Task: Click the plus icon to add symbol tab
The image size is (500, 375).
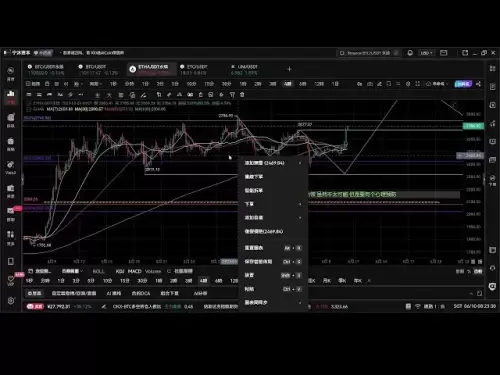Action: (x=289, y=69)
